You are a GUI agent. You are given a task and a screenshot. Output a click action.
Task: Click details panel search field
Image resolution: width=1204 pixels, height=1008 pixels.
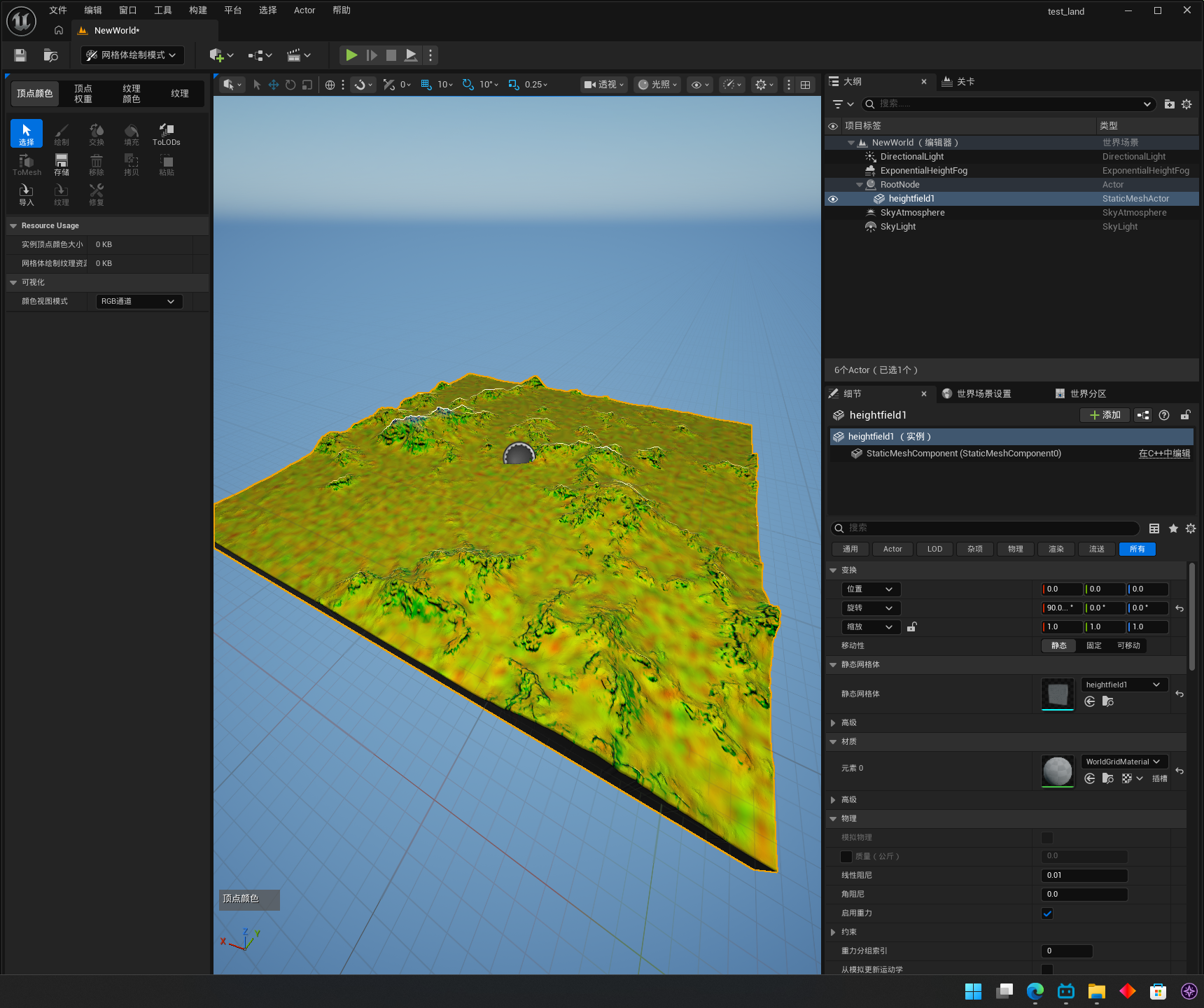click(985, 528)
